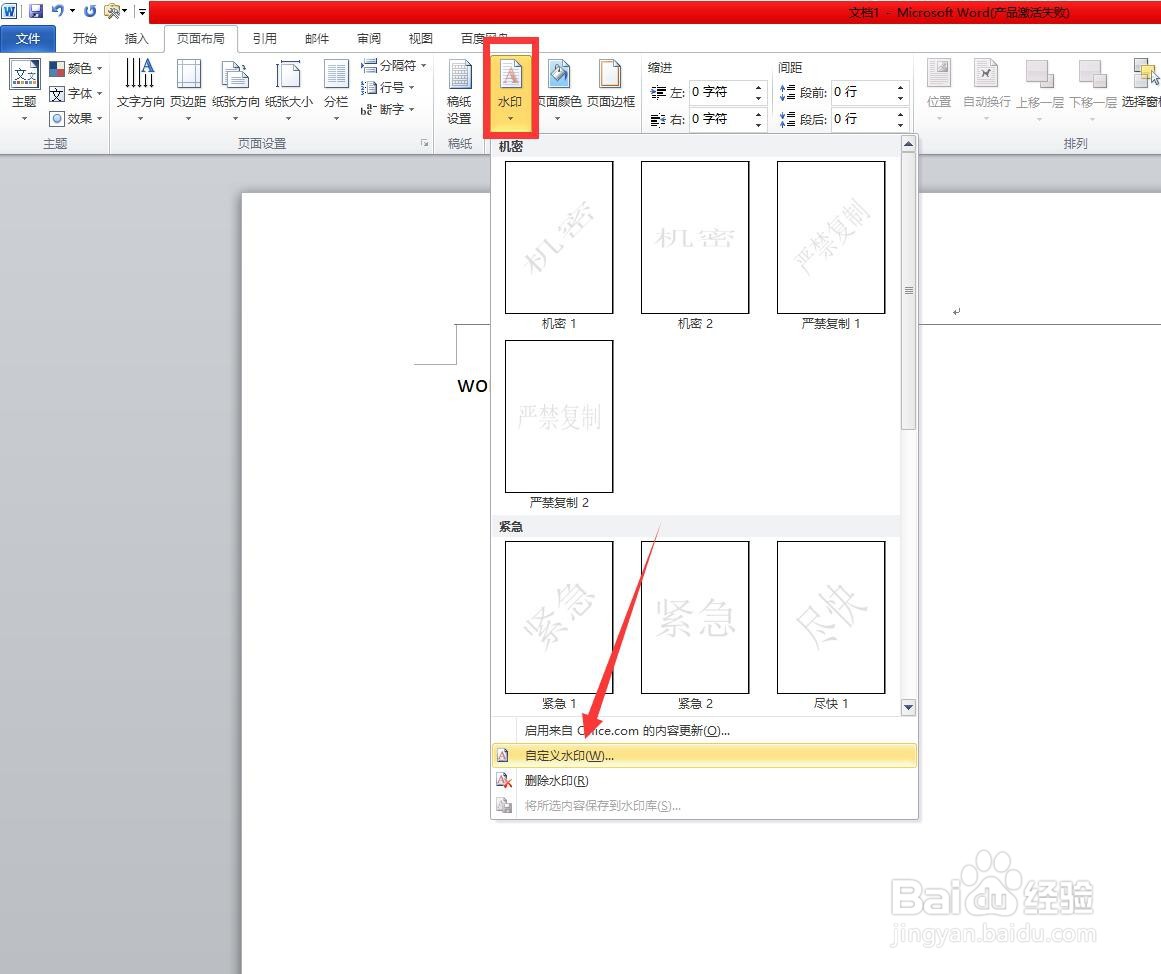The image size is (1161, 974).
Task: Open the 主题 themes button
Action: (24, 90)
